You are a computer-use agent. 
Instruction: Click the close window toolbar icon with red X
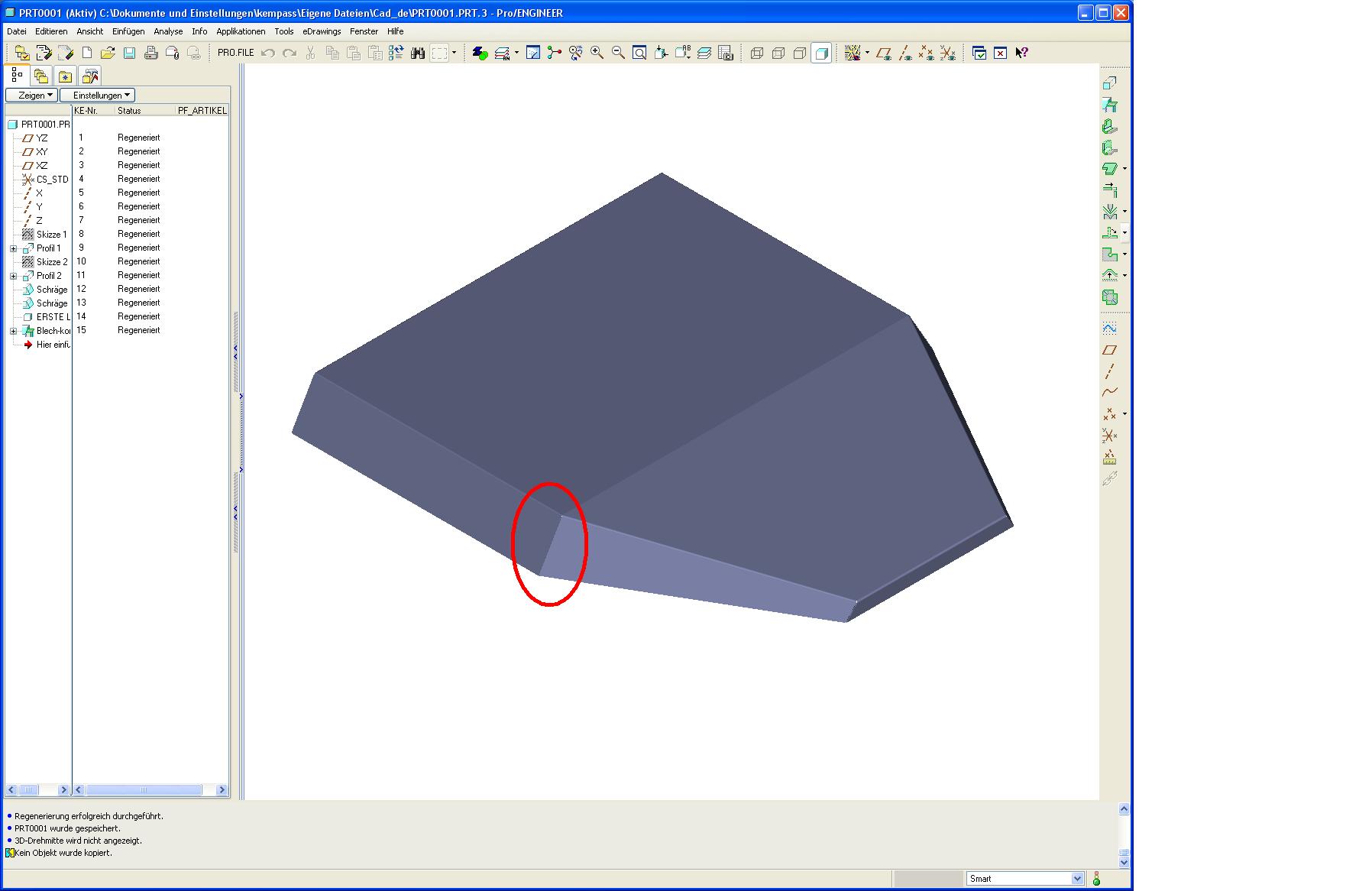(1001, 53)
